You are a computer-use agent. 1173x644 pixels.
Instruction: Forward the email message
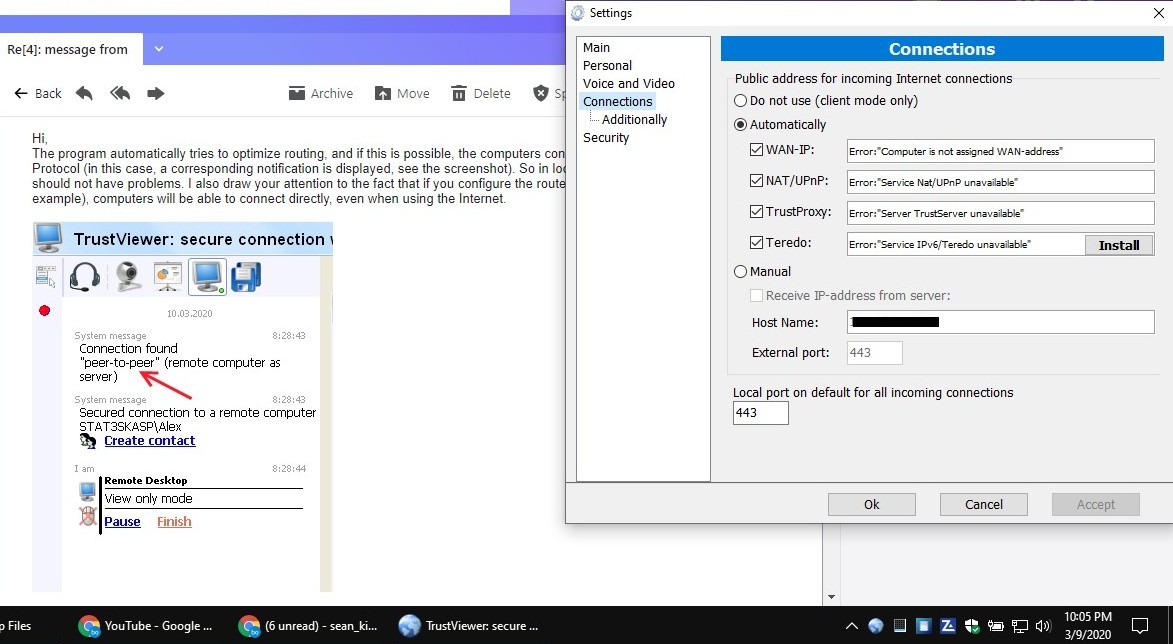[156, 93]
